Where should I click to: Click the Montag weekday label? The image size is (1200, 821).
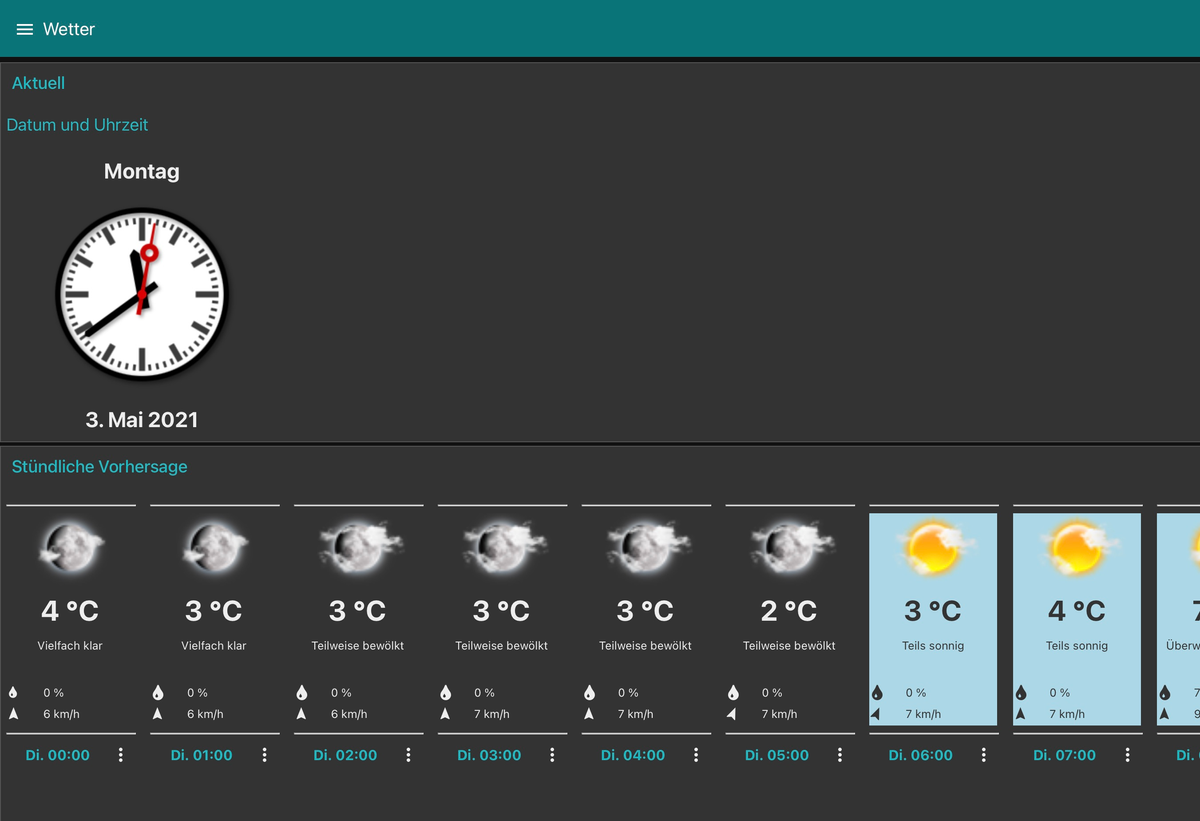tap(142, 171)
